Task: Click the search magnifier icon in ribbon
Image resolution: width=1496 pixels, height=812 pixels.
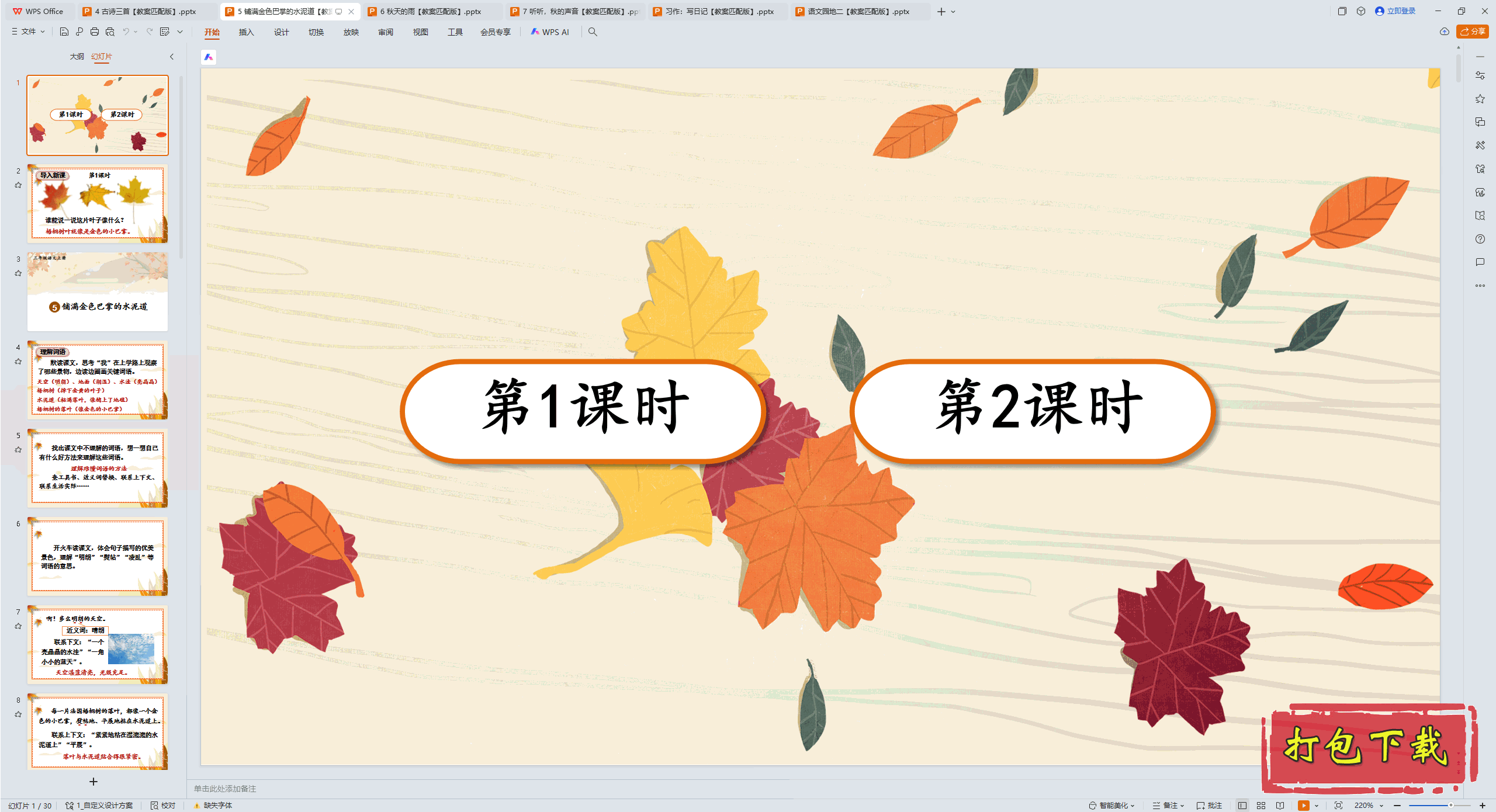Action: (x=593, y=32)
